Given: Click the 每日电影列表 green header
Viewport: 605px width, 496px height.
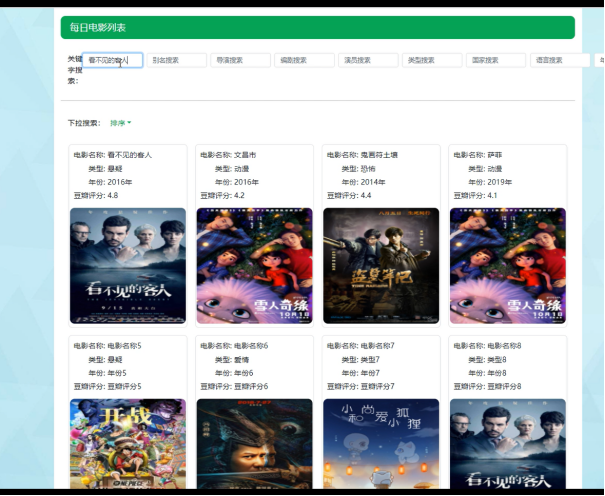Looking at the screenshot, I should coord(318,27).
